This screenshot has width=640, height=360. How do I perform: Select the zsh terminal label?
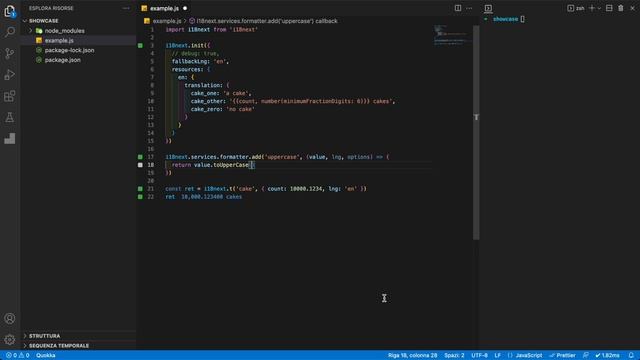576,8
